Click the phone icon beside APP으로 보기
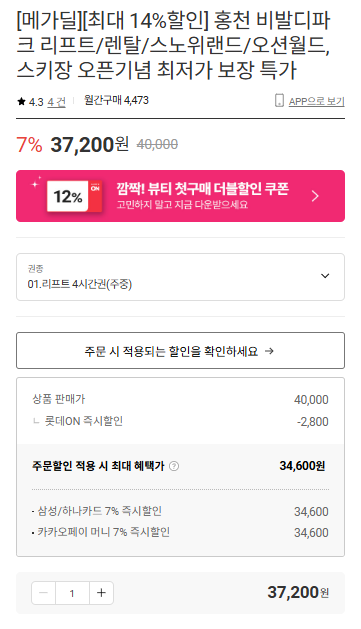Screen dimensions: 361x629 pos(279,101)
